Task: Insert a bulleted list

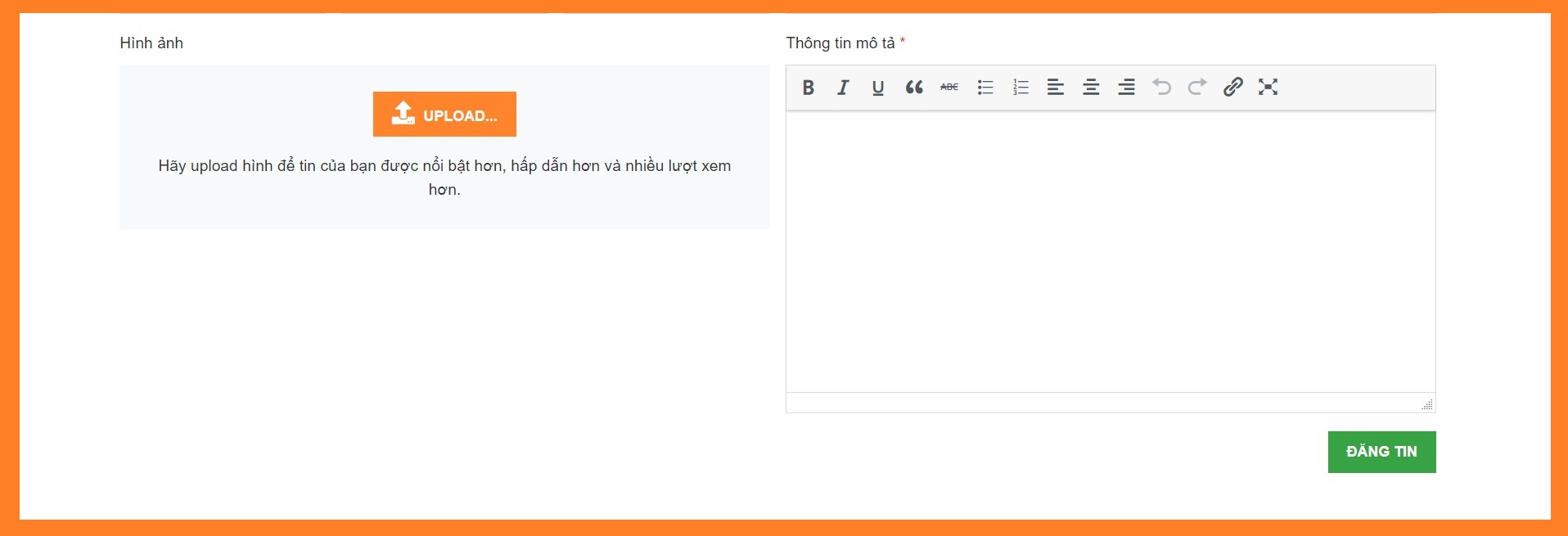Action: pos(985,88)
